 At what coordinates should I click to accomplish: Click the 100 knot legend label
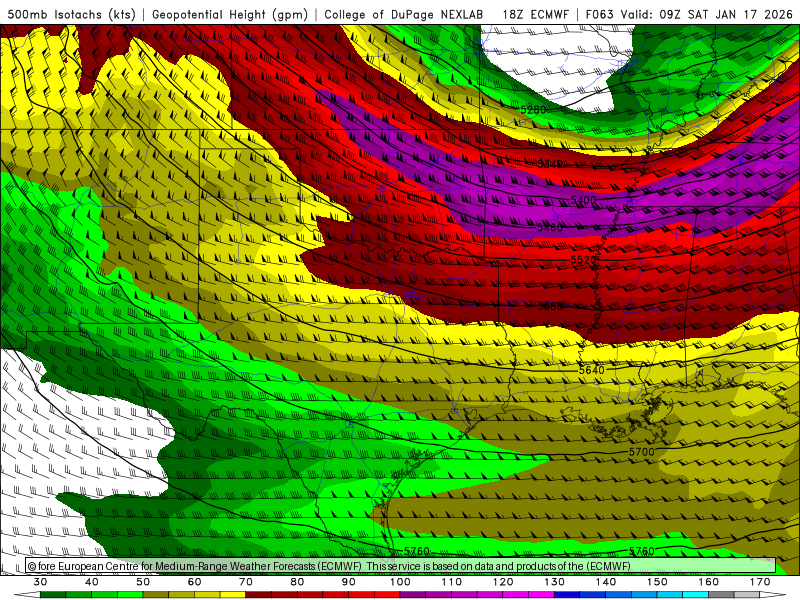(x=400, y=582)
